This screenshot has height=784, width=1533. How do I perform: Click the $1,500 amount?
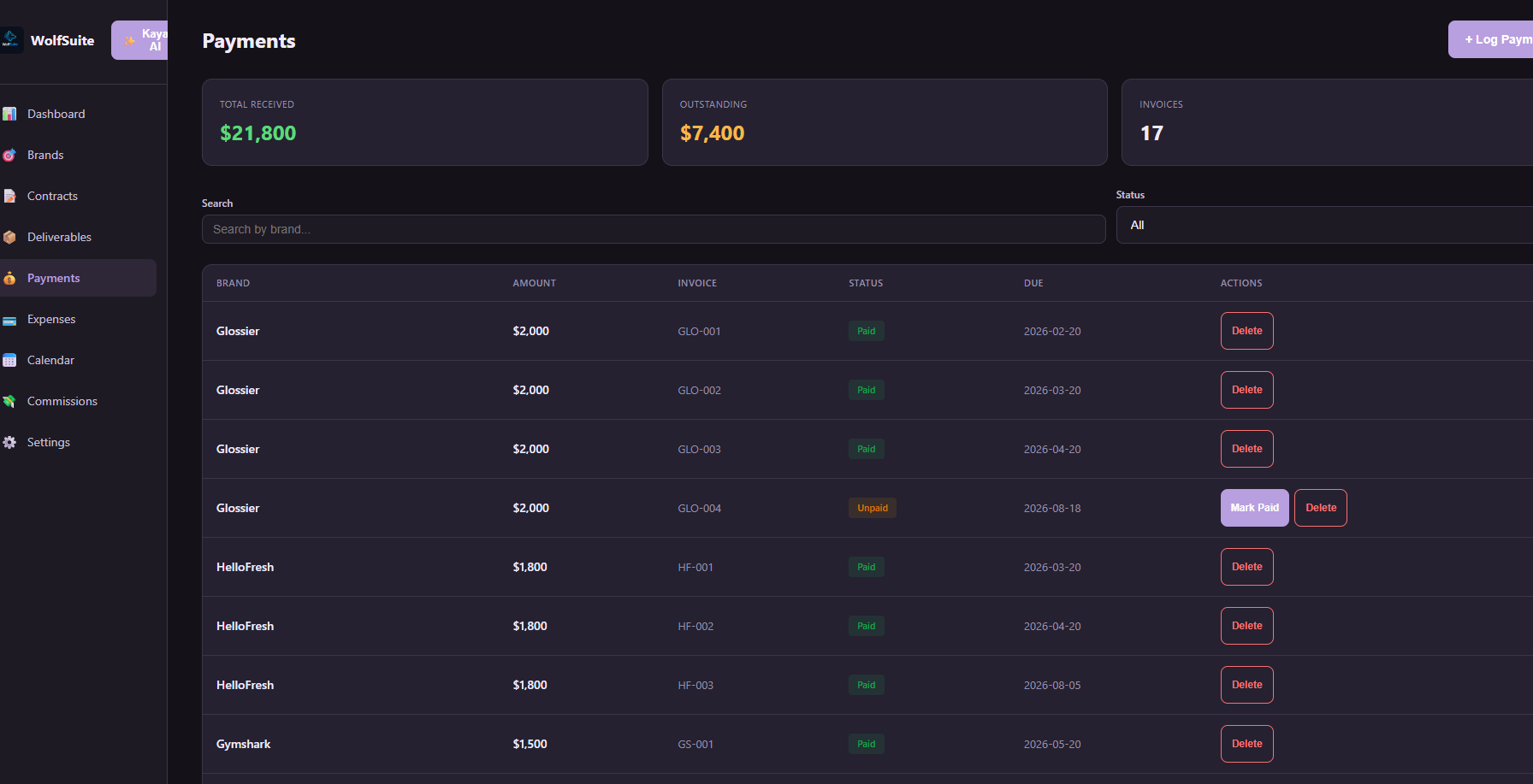point(530,744)
